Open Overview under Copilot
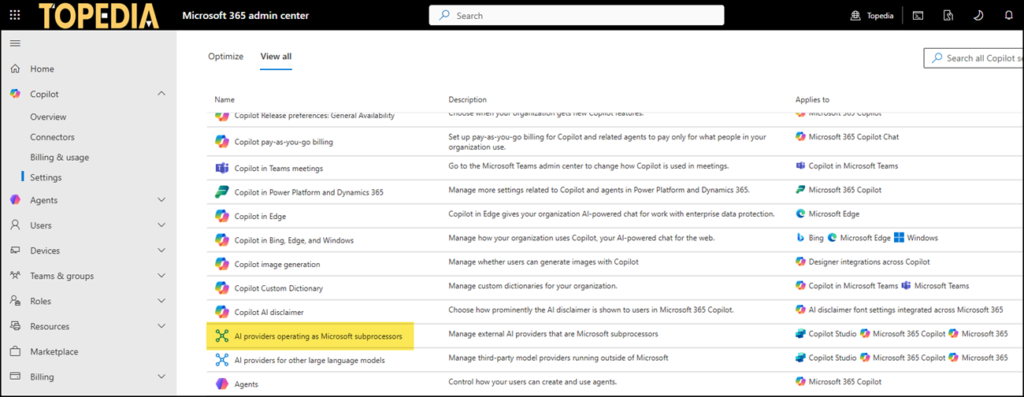 (x=48, y=117)
